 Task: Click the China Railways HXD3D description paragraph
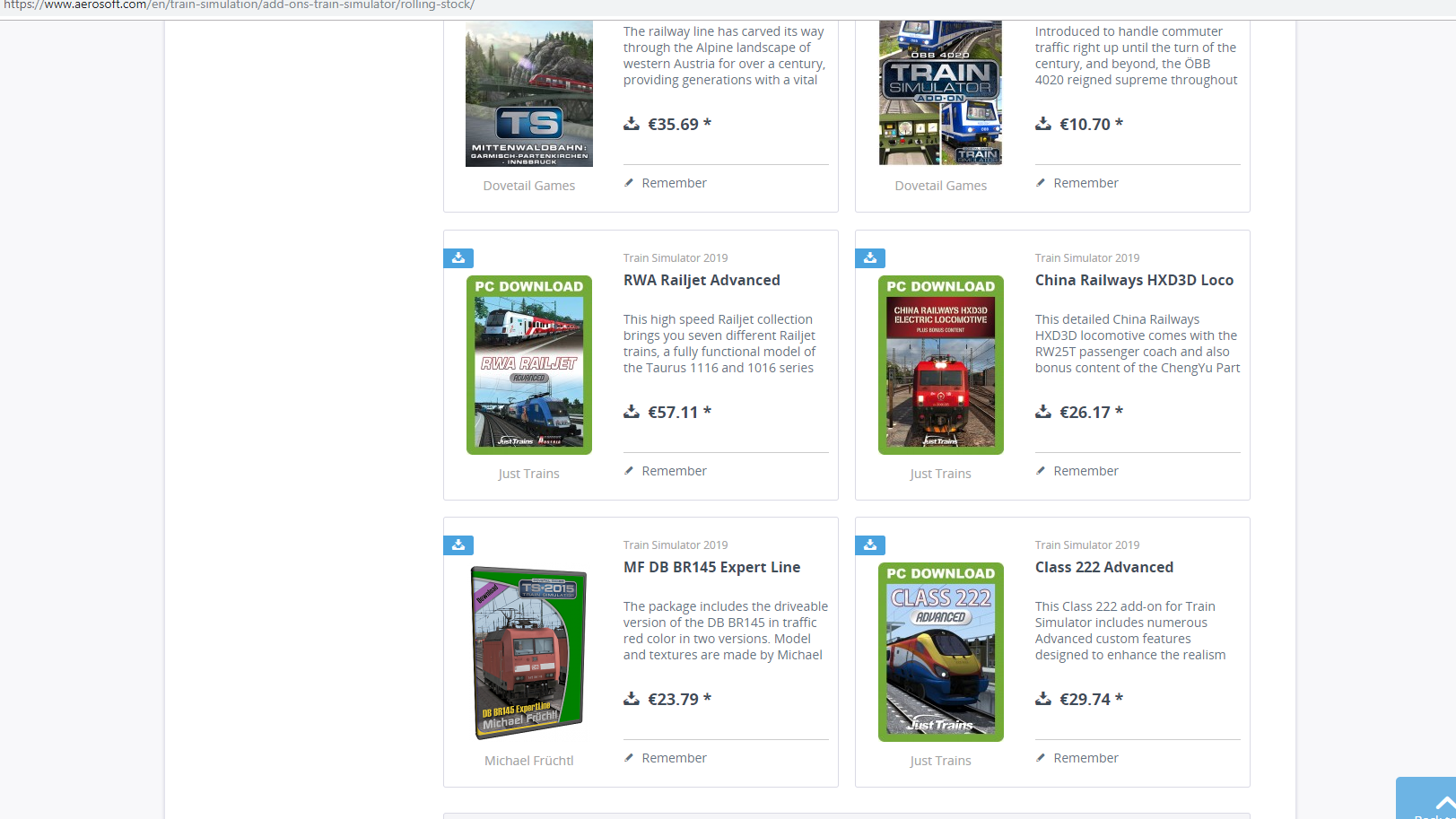click(1138, 344)
